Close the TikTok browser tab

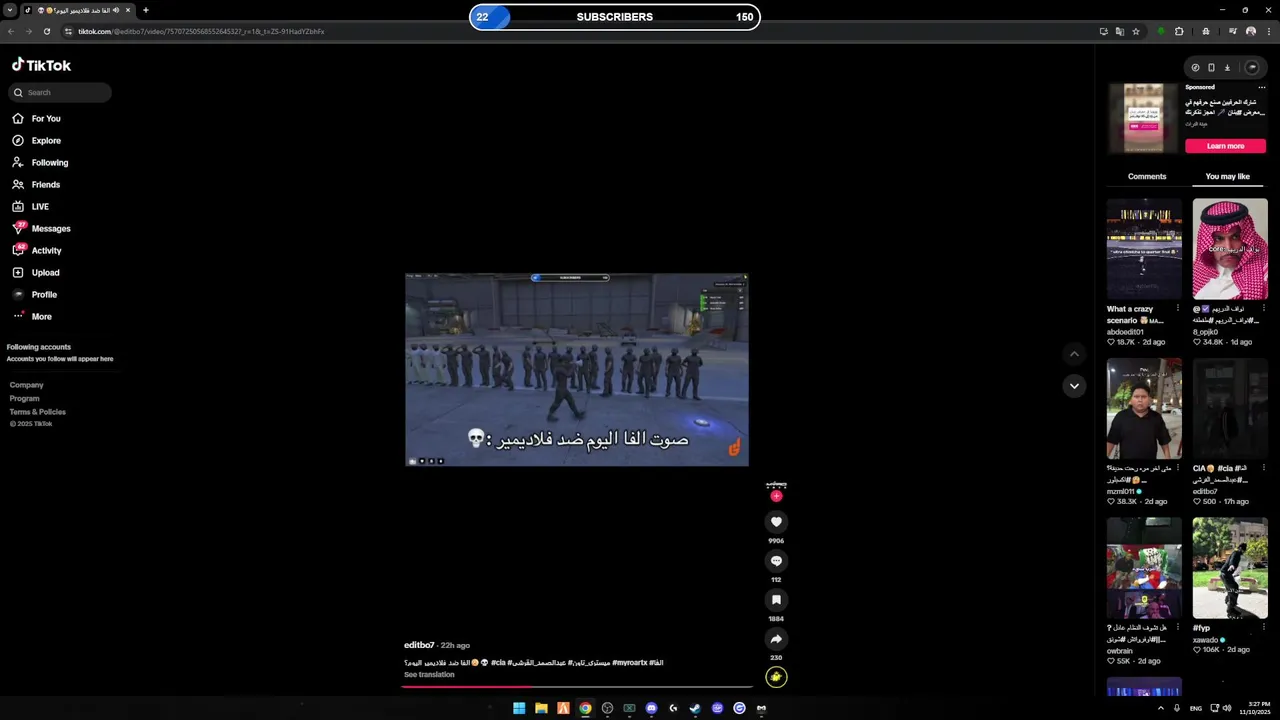pos(128,10)
